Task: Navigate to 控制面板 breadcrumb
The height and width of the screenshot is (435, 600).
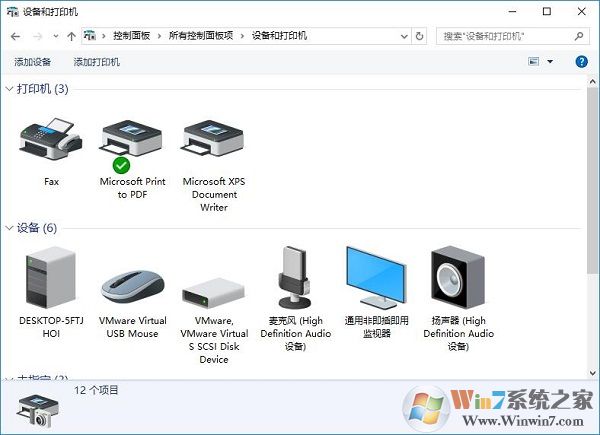Action: point(131,36)
